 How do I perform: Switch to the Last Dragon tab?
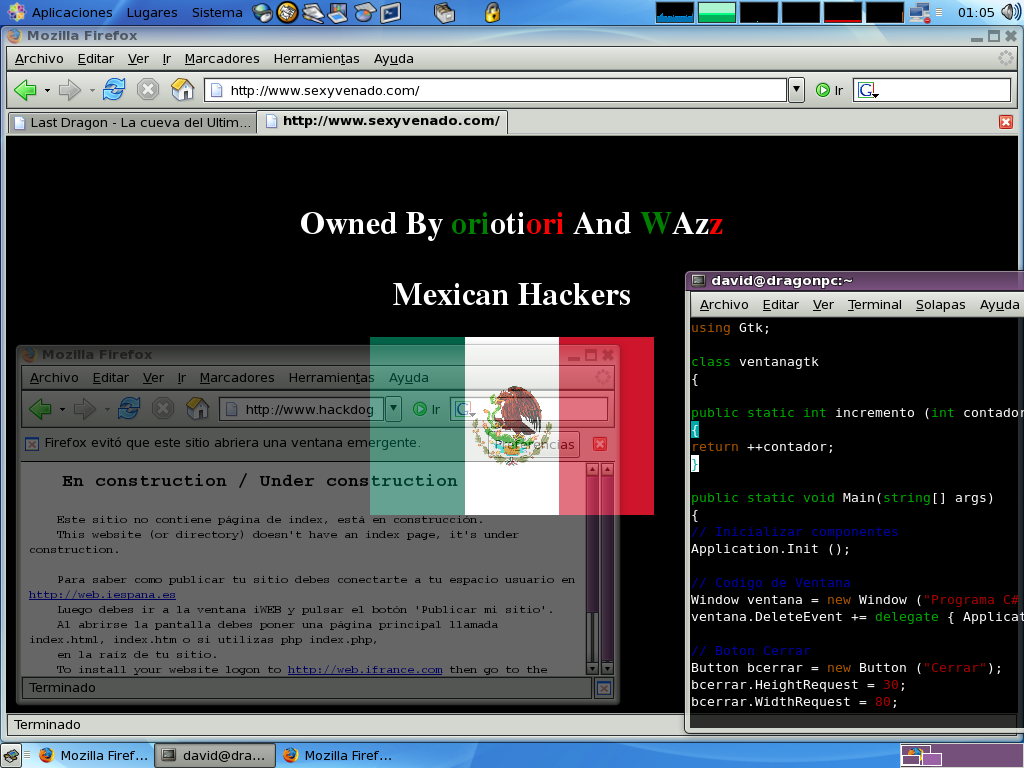[x=131, y=122]
